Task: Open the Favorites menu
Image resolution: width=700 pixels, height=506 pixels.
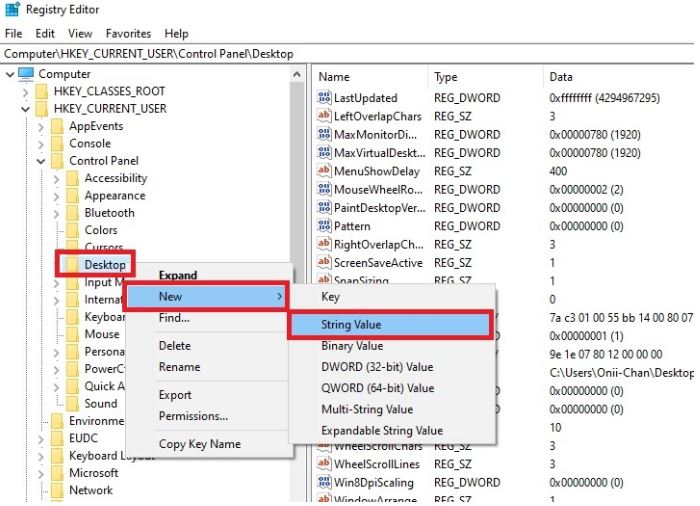Action: (x=128, y=33)
